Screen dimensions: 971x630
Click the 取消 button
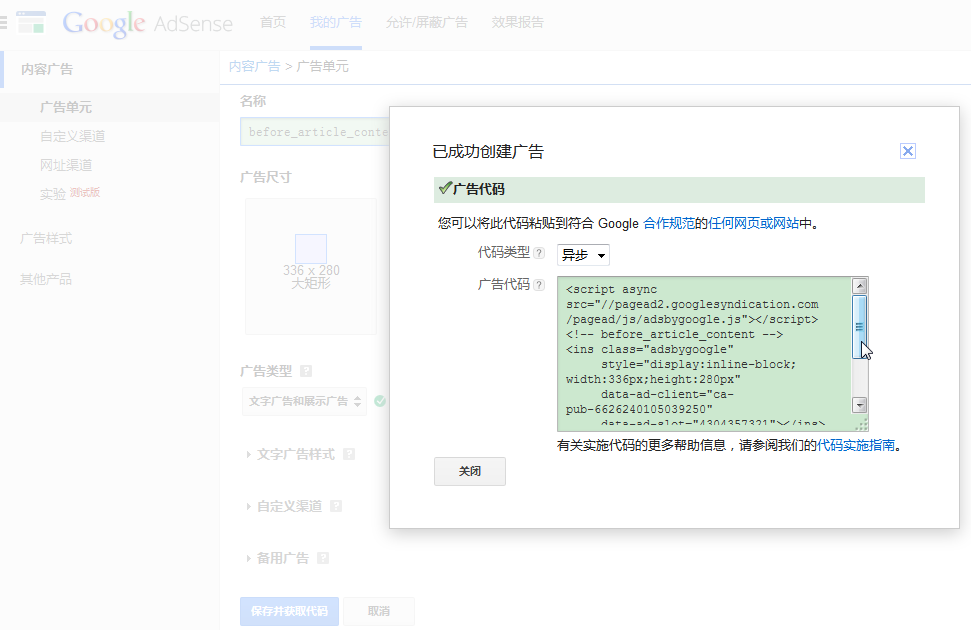tap(379, 611)
